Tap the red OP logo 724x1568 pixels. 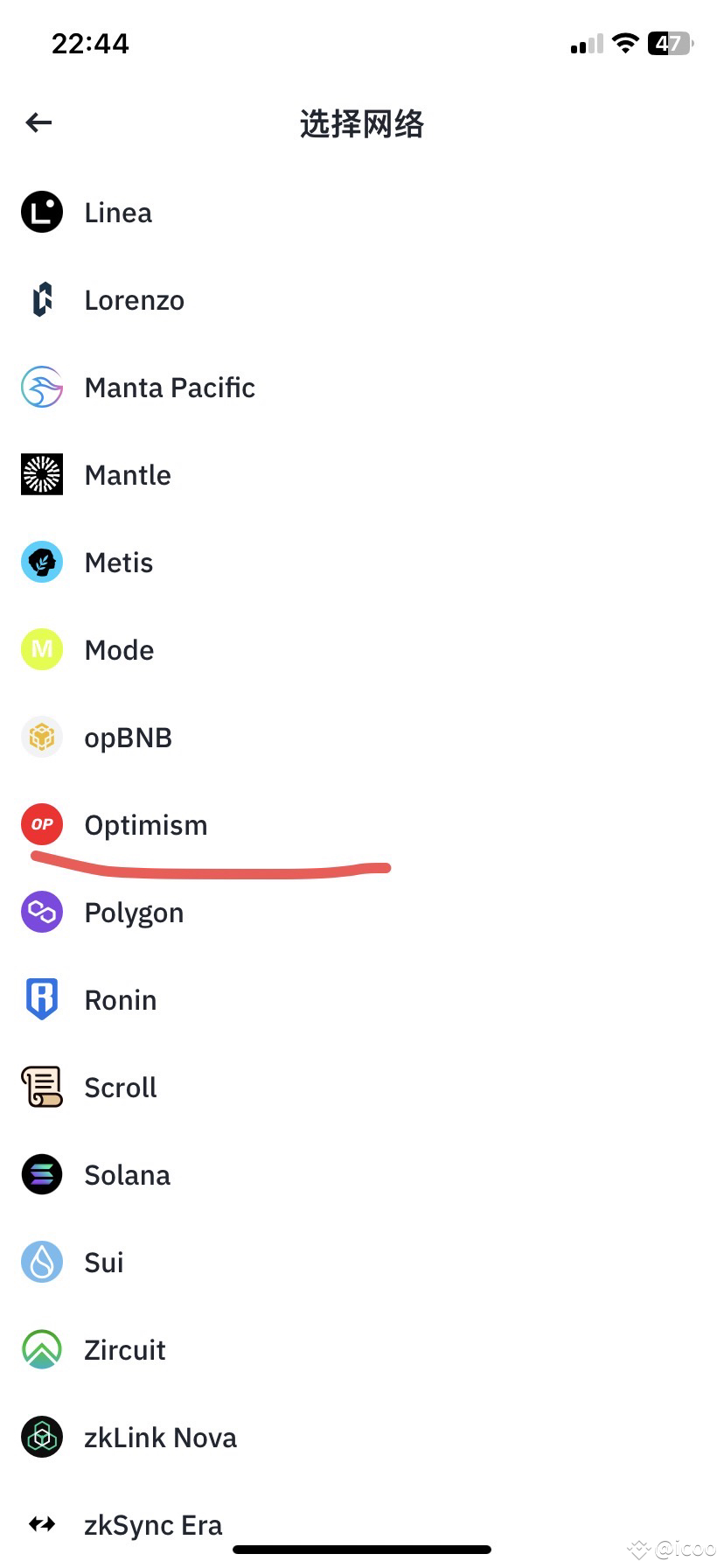tap(42, 825)
